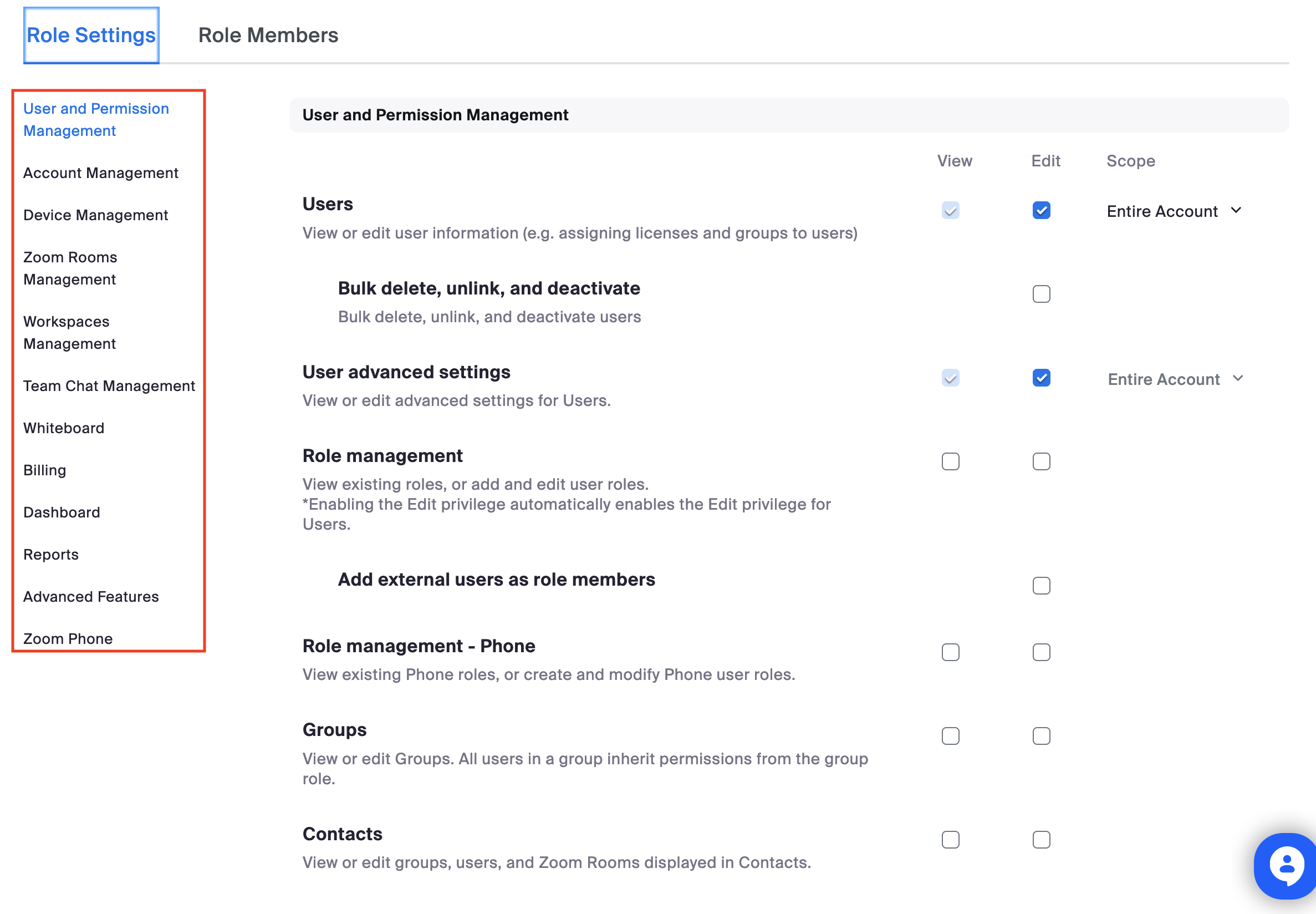Open Zoom Rooms Management settings
This screenshot has width=1316, height=914.
[70, 268]
